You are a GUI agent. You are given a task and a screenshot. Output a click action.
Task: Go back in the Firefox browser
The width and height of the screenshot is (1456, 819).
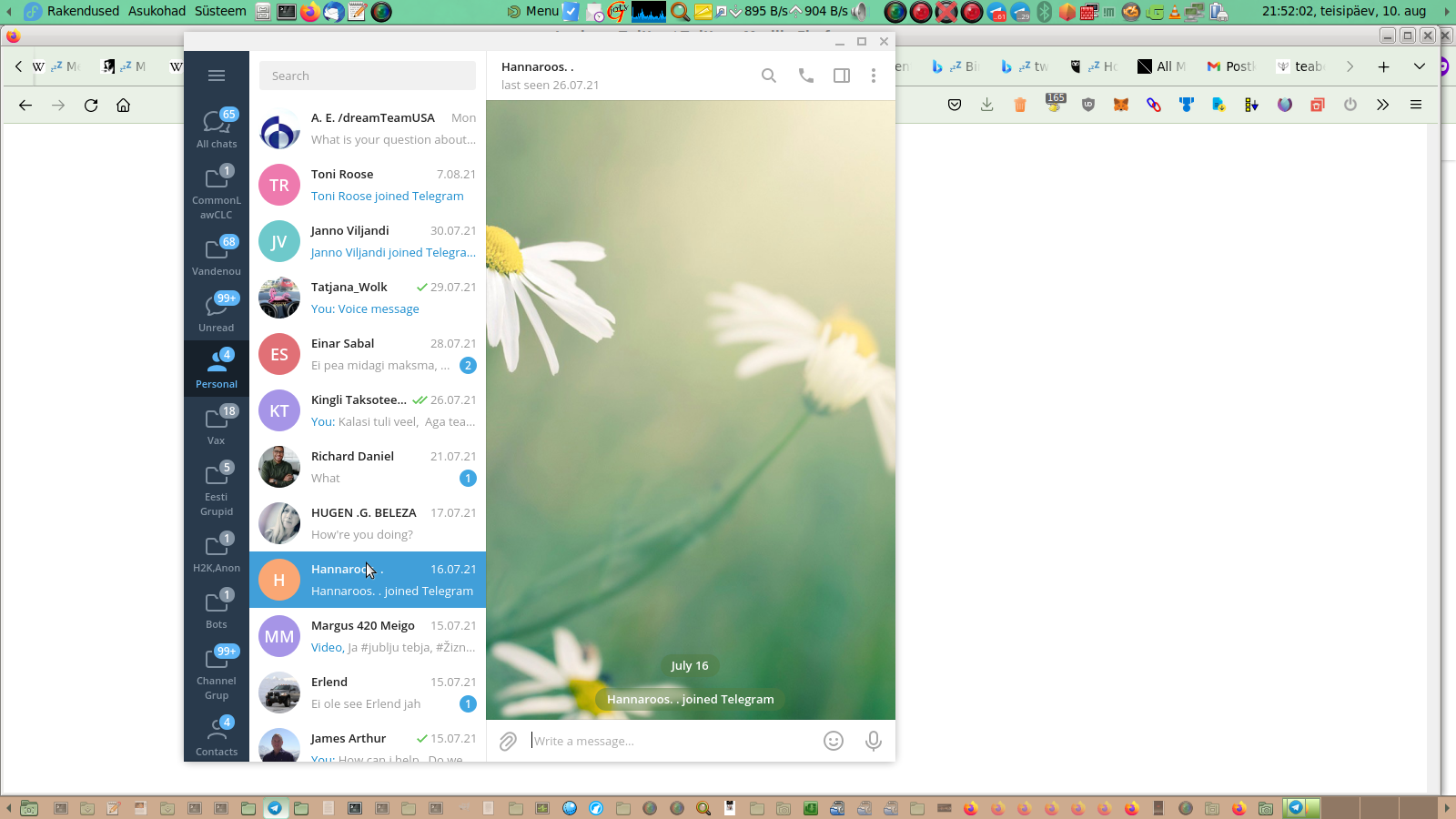pos(25,105)
